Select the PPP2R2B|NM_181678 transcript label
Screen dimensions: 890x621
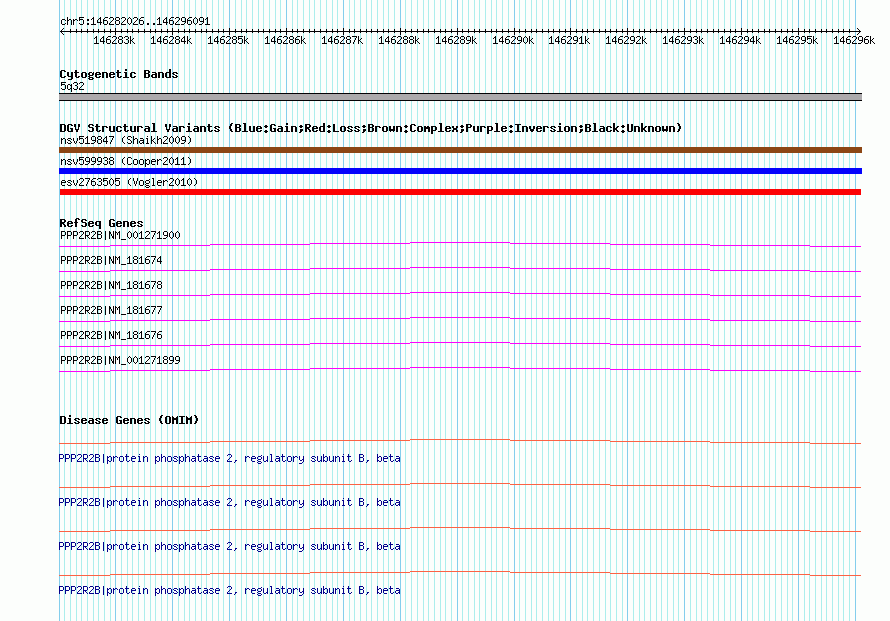(x=111, y=285)
